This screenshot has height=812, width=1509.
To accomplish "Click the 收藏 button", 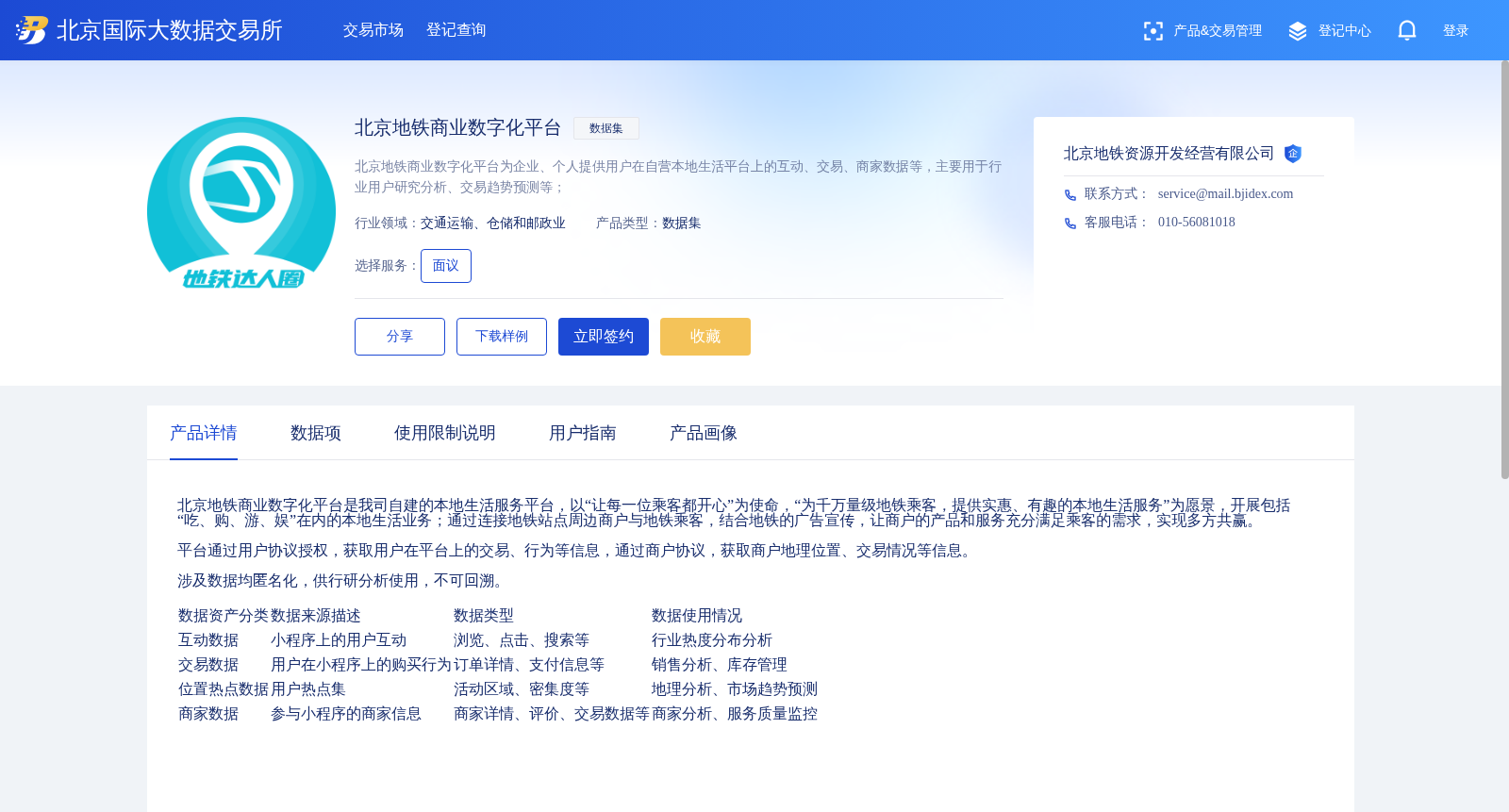I will [x=705, y=337].
